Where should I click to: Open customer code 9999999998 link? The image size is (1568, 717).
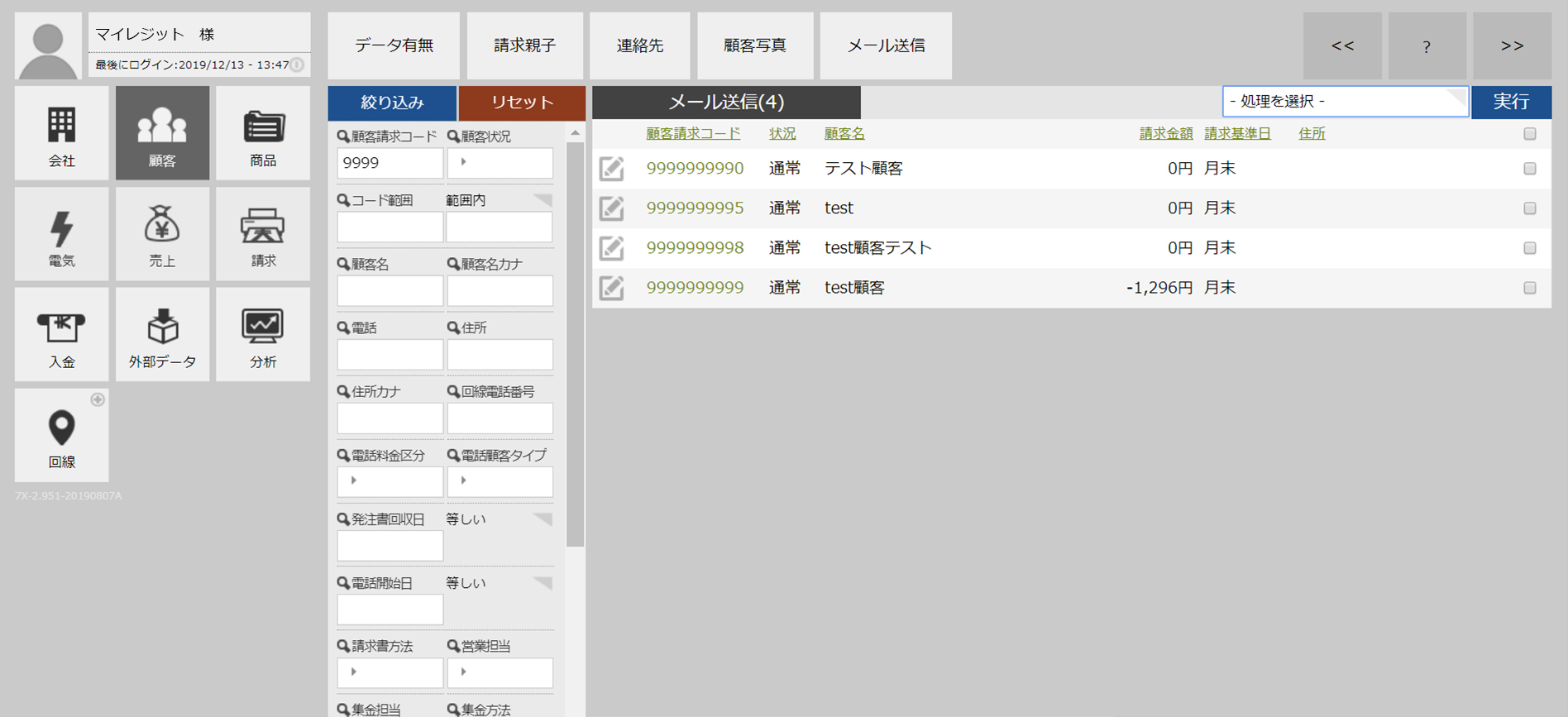coord(695,247)
